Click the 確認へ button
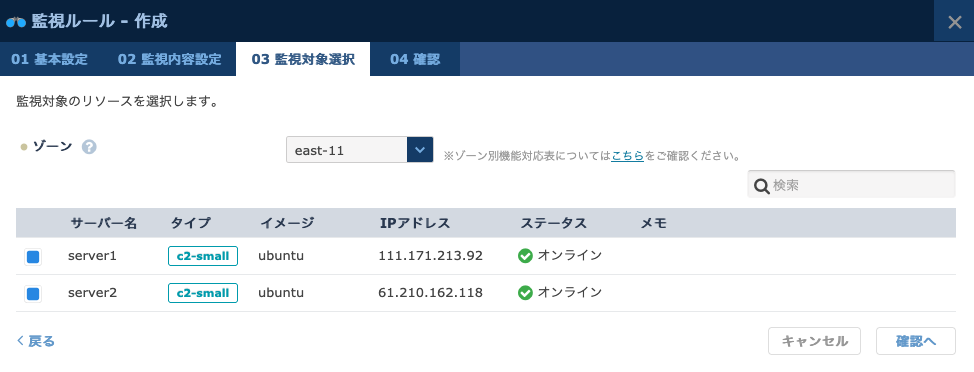Image resolution: width=974 pixels, height=372 pixels. pyautogui.click(x=916, y=341)
